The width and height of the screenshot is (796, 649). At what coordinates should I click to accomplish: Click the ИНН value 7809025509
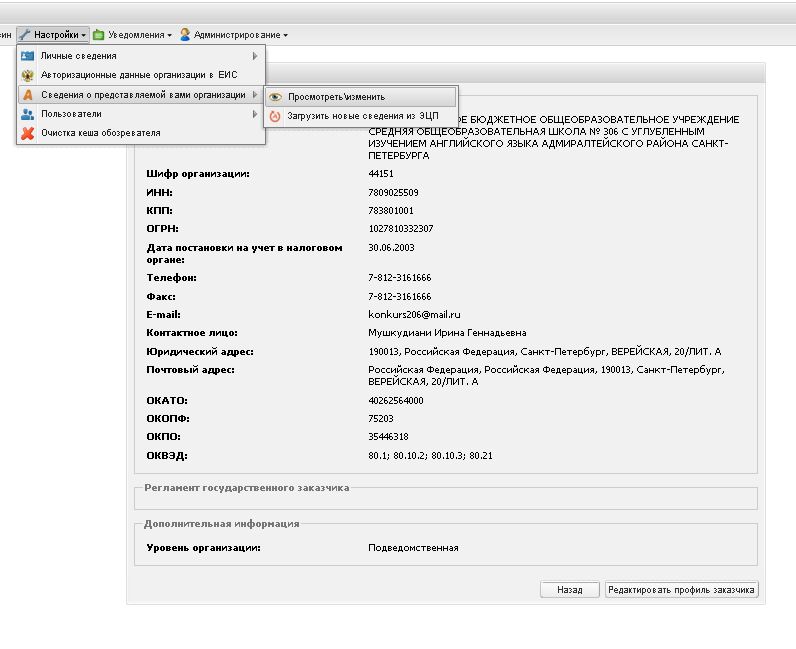393,192
